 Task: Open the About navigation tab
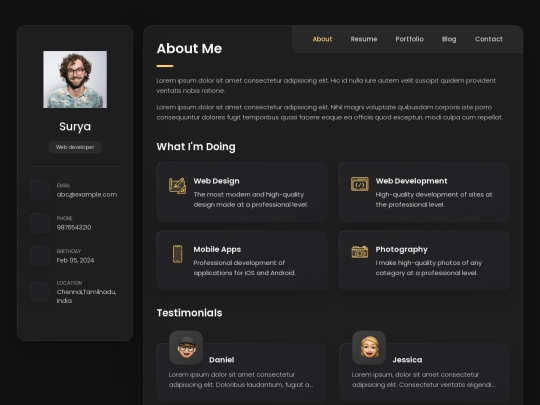[322, 39]
